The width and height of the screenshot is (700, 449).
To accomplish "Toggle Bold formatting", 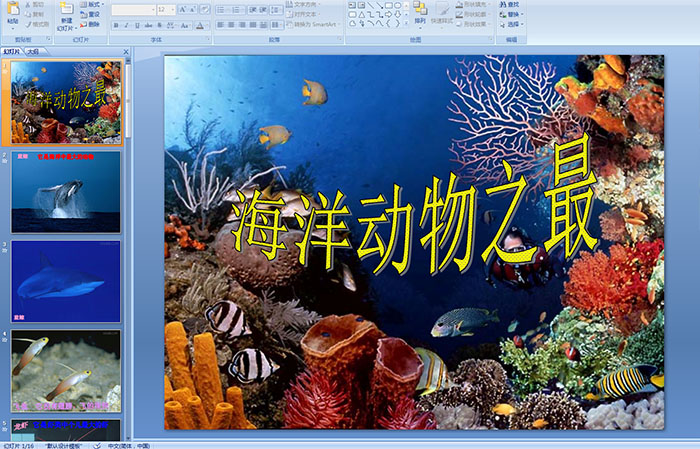I will click(116, 25).
